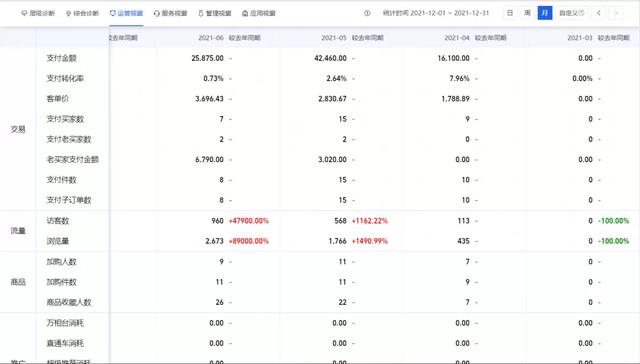Click the 客单价 row label
Screen dimensions: 640x364
(x=58, y=99)
